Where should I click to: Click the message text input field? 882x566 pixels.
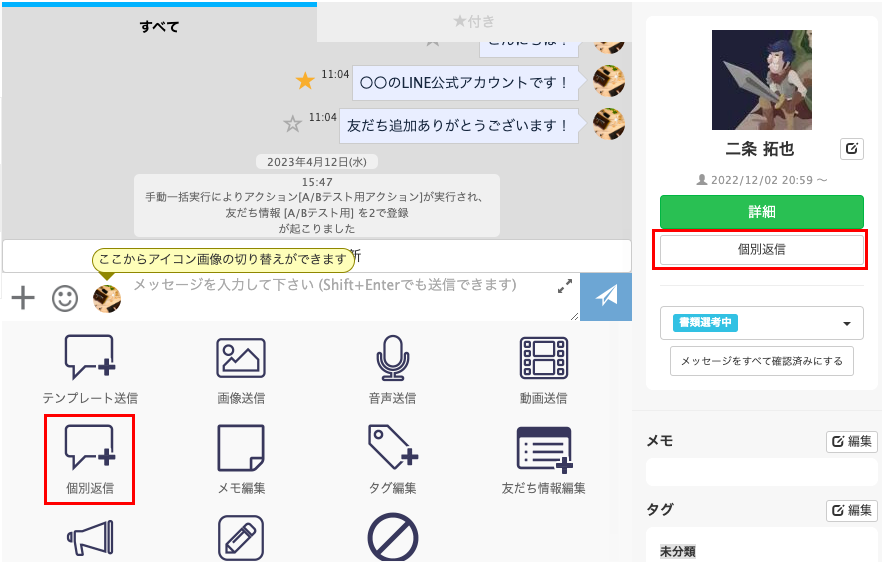coord(340,298)
